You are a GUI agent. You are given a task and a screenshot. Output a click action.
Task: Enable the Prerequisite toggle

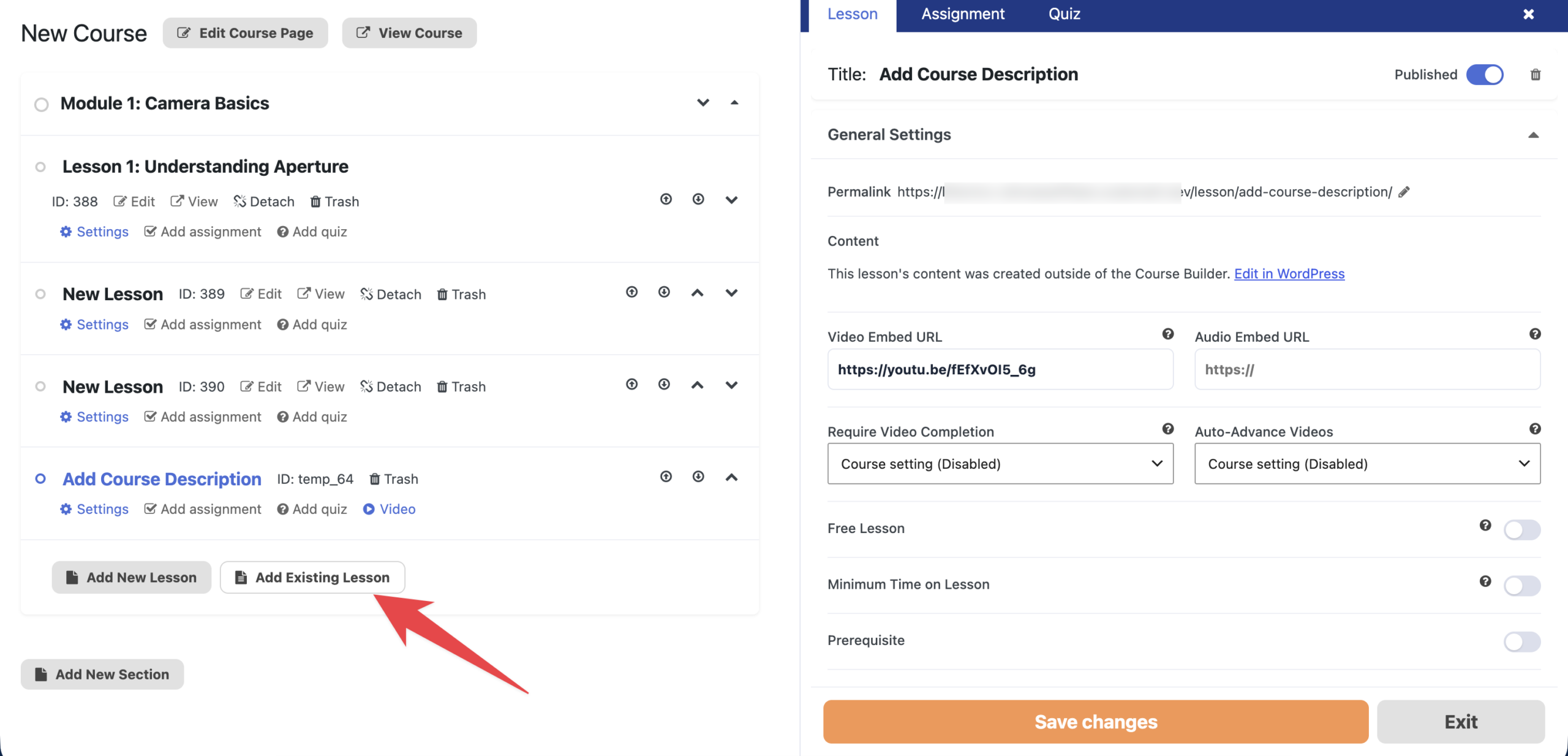(x=1522, y=641)
